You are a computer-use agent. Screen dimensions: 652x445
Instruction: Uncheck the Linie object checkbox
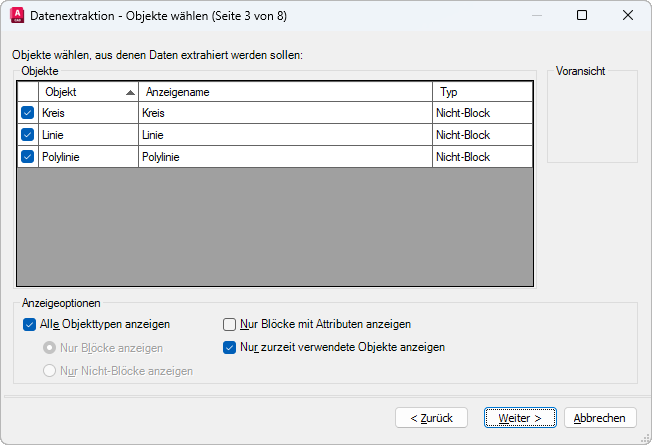27,135
